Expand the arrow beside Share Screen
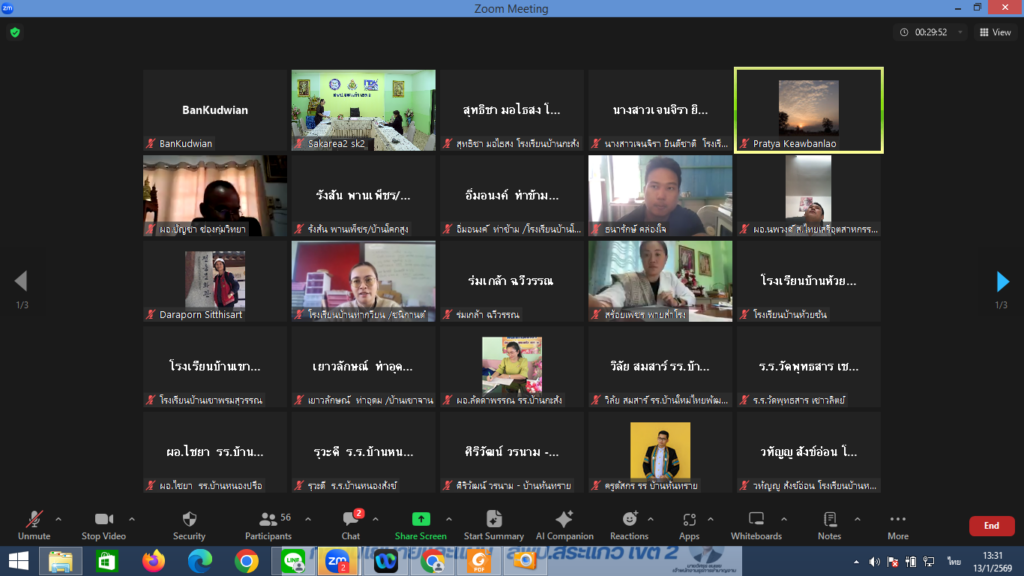 click(449, 519)
